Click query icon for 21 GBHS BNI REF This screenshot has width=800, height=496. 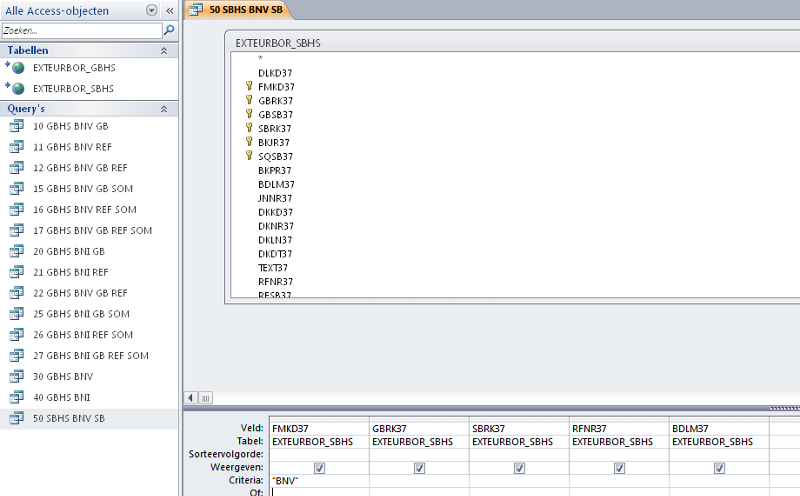point(17,272)
